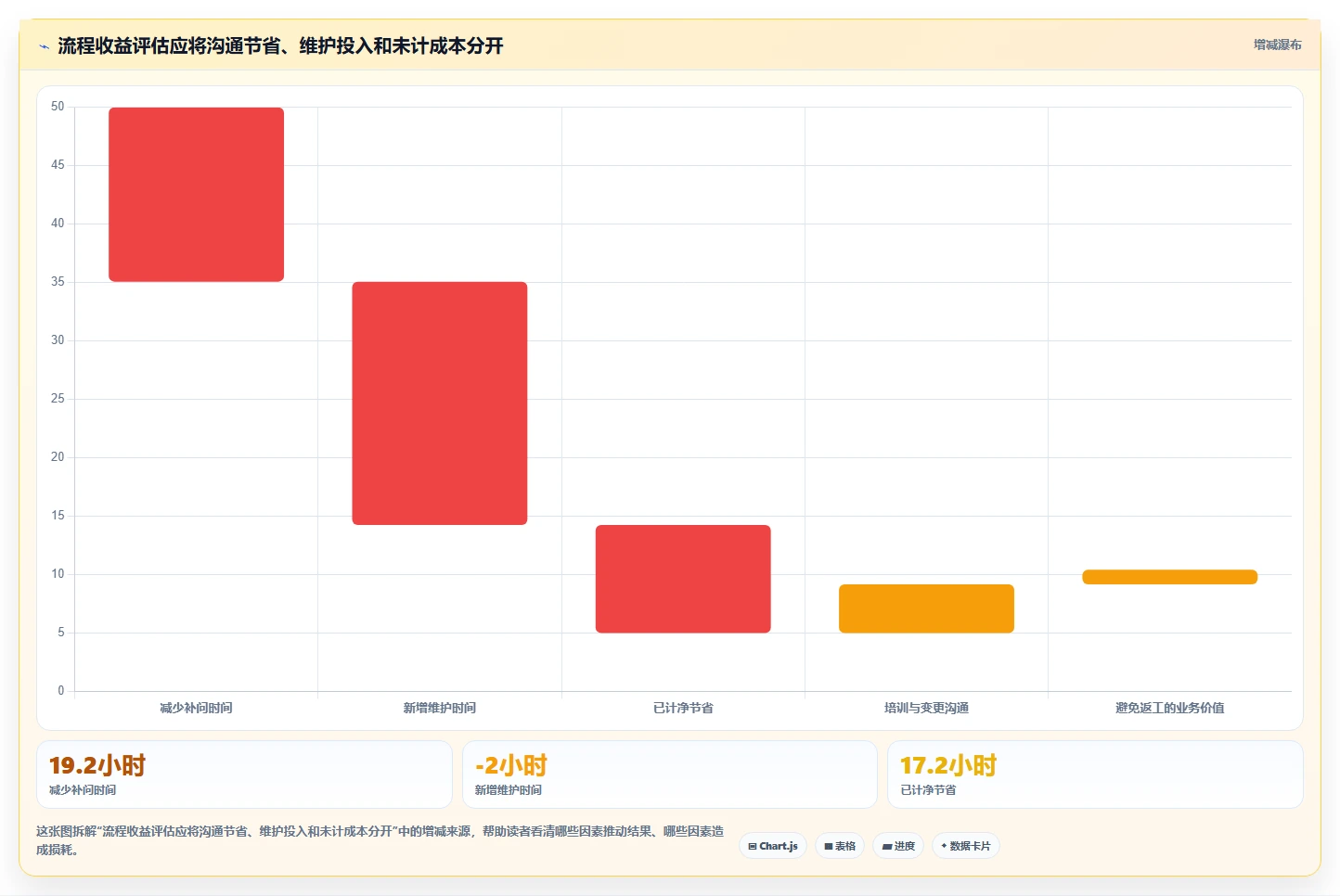Image resolution: width=1340 pixels, height=896 pixels.
Task: Click the 数据卡片 tag chip
Action: (965, 846)
